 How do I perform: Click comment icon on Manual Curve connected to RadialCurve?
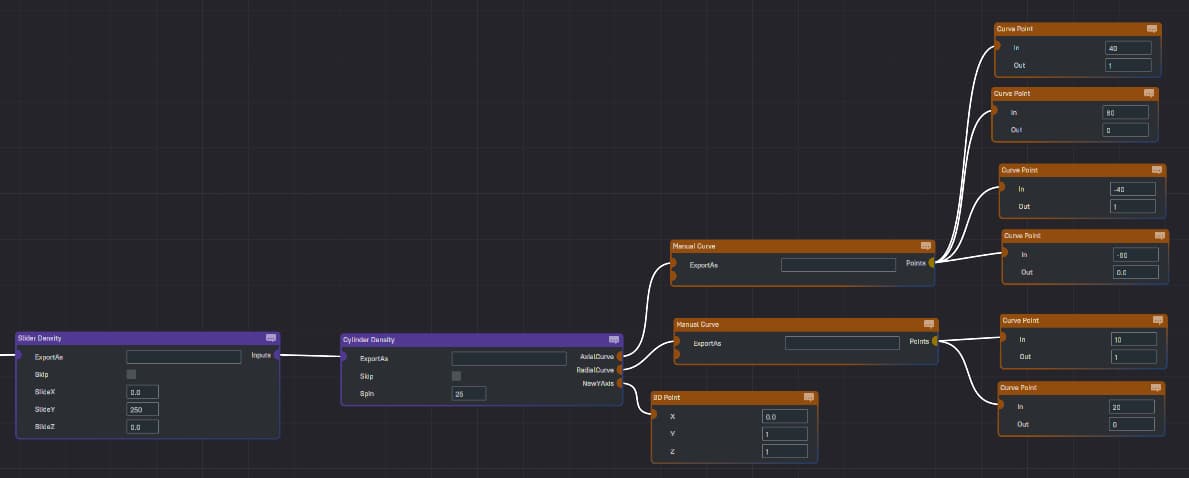pos(929,325)
